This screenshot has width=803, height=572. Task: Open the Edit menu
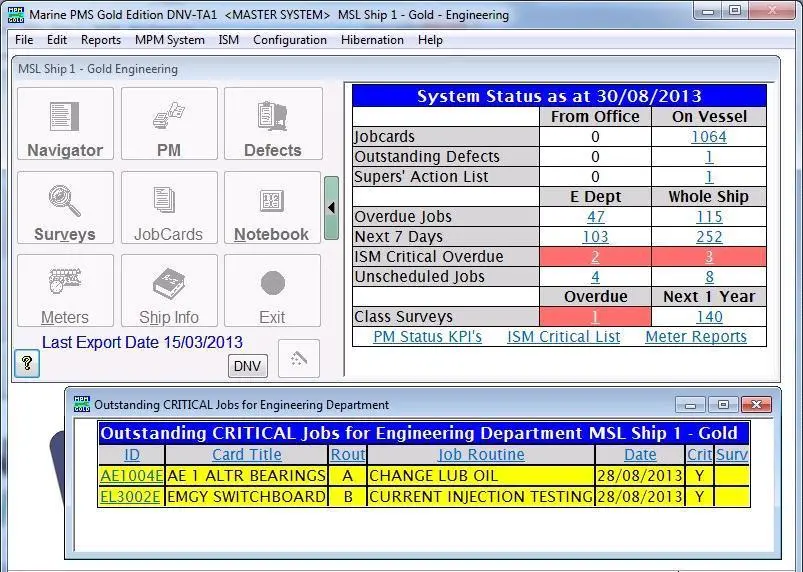point(57,40)
